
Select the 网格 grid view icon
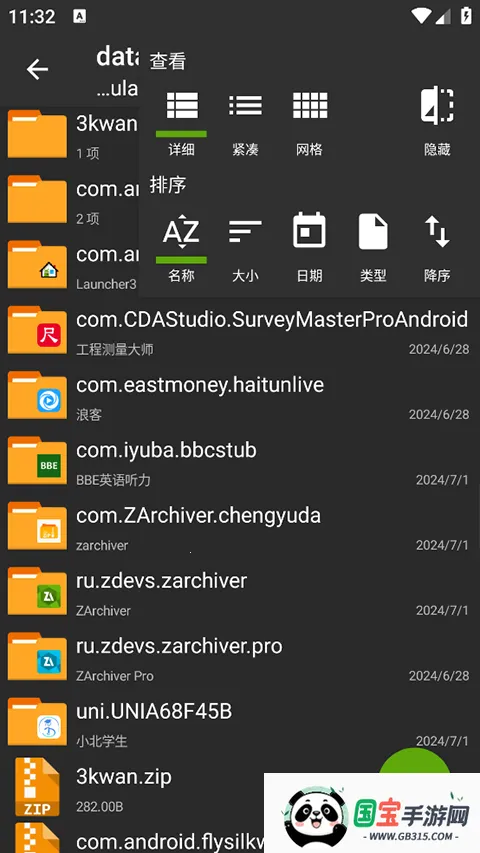point(310,106)
